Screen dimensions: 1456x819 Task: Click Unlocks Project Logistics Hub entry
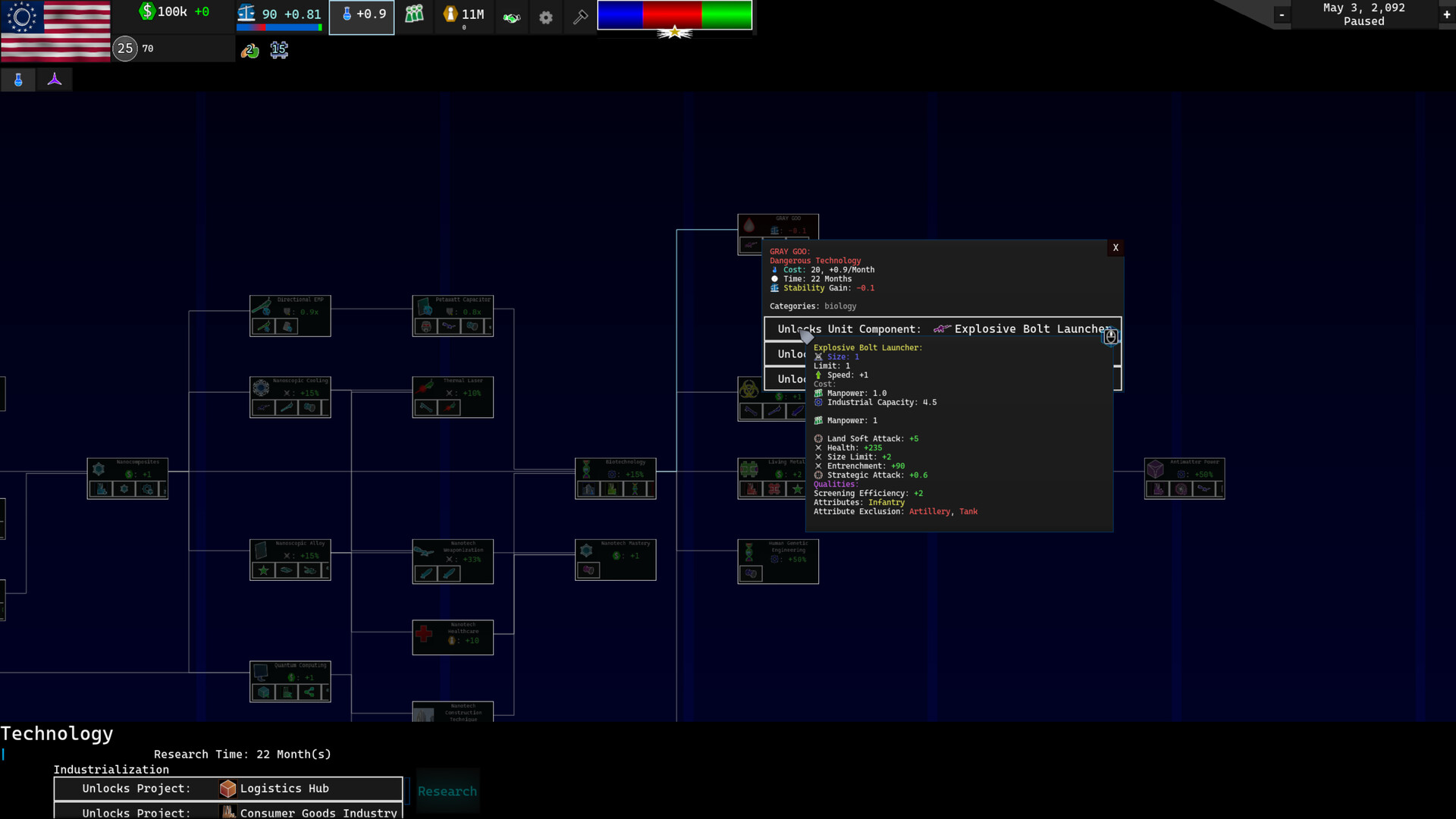[227, 789]
